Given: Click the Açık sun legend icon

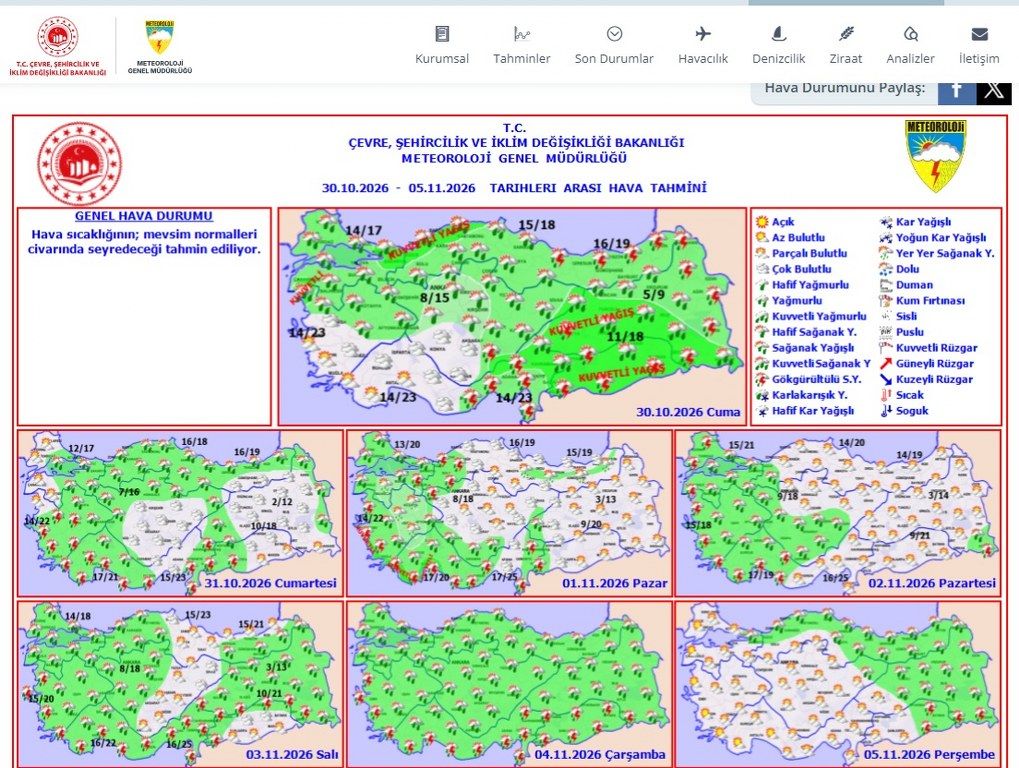Looking at the screenshot, I should click(762, 222).
